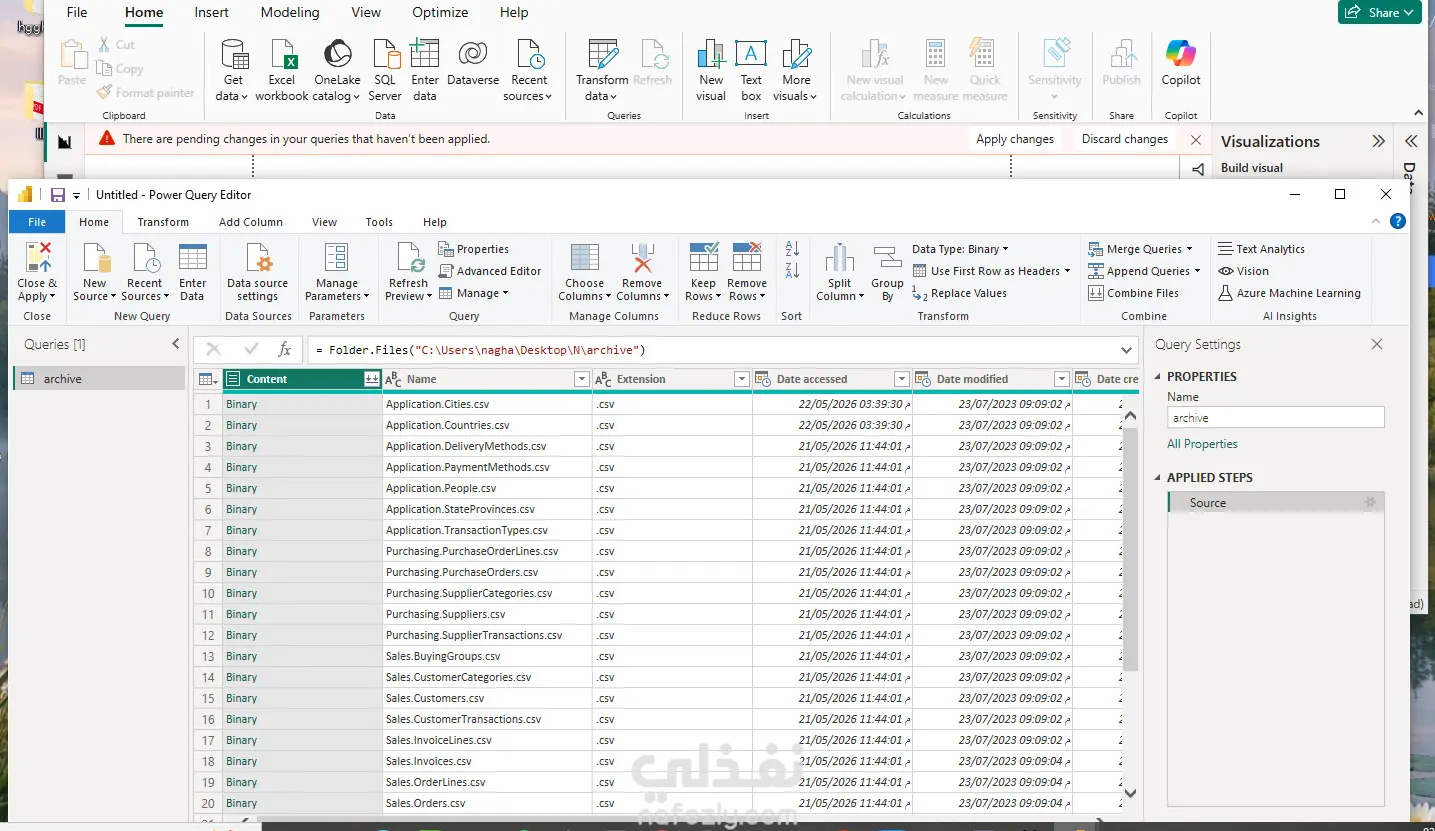1435x831 pixels.
Task: Click Replace Values in Transform group
Action: tap(959, 293)
